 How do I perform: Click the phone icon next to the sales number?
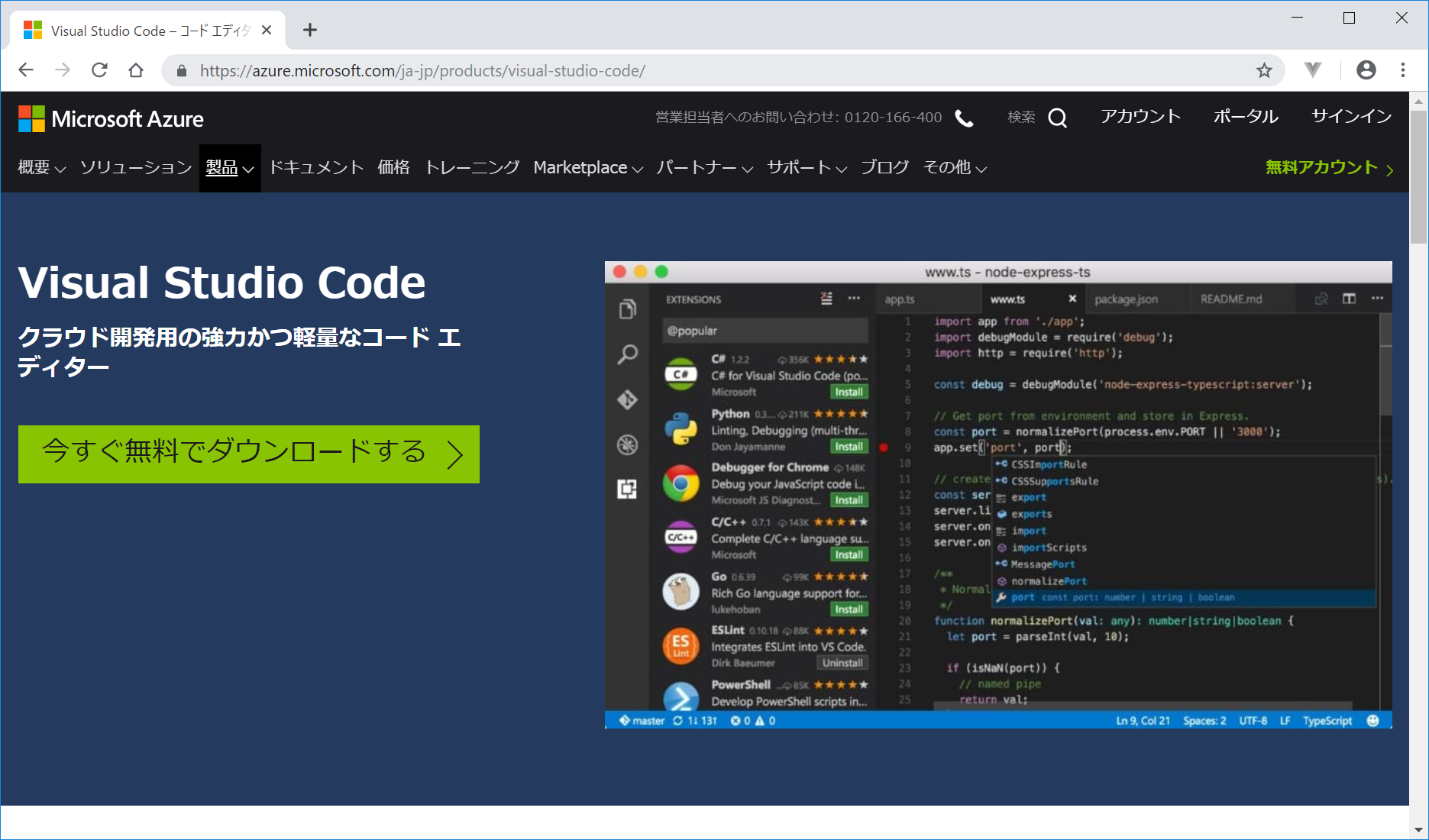click(x=965, y=118)
